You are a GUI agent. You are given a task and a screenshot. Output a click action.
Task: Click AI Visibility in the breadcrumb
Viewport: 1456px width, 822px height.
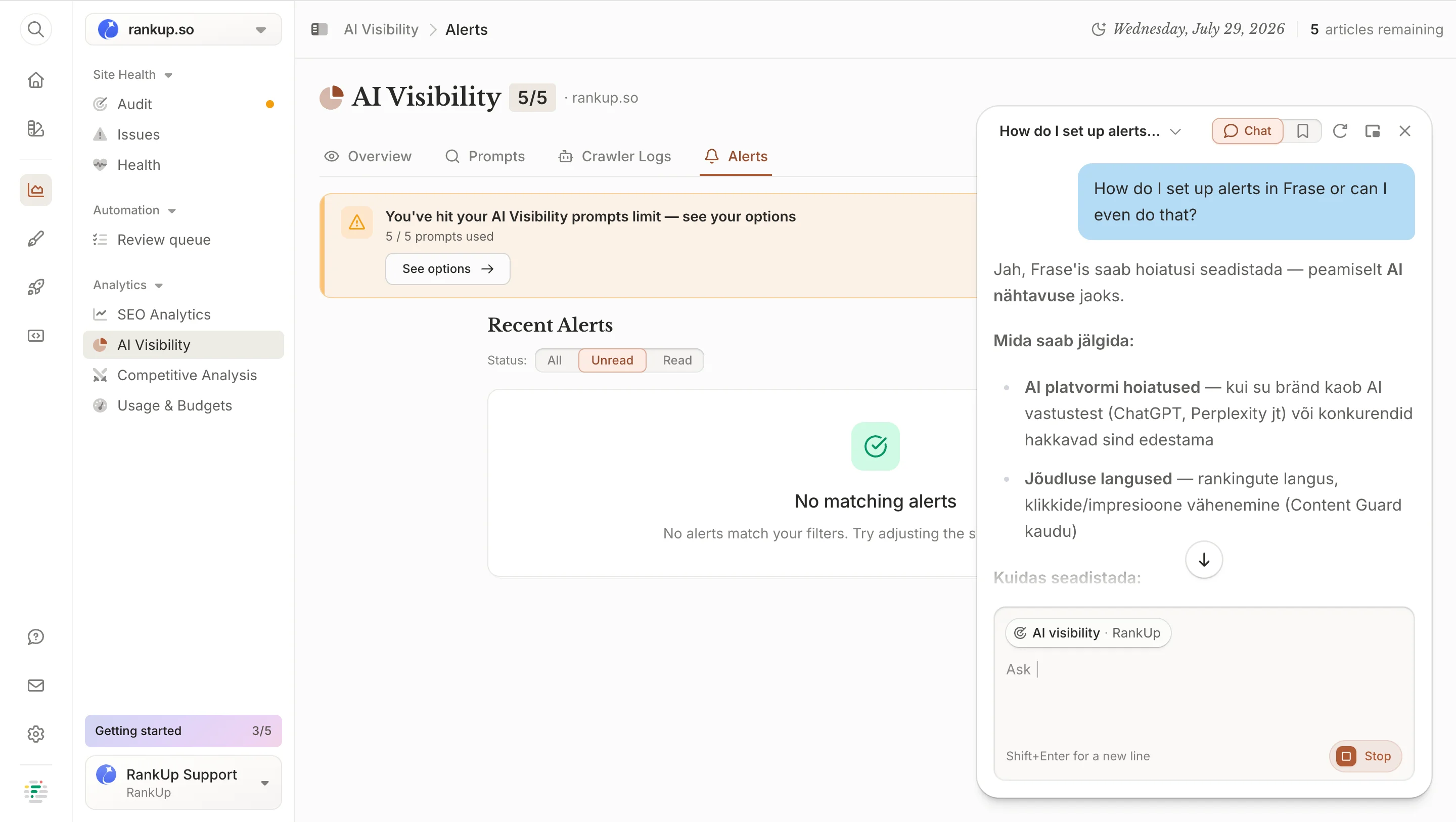coord(381,29)
